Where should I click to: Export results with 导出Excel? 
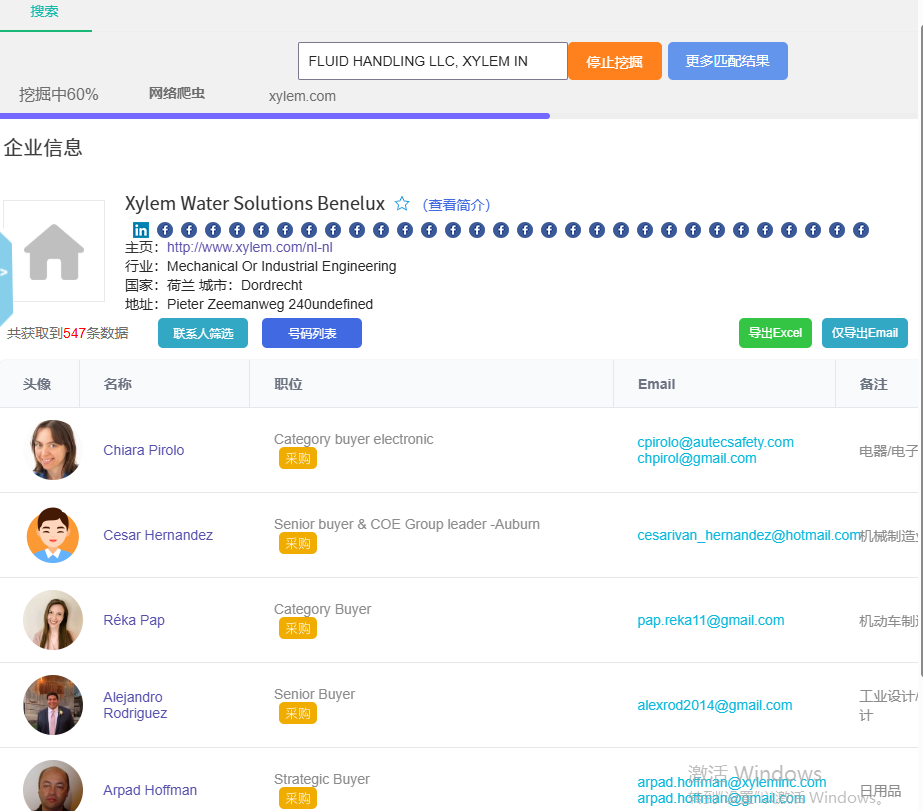[x=775, y=333]
